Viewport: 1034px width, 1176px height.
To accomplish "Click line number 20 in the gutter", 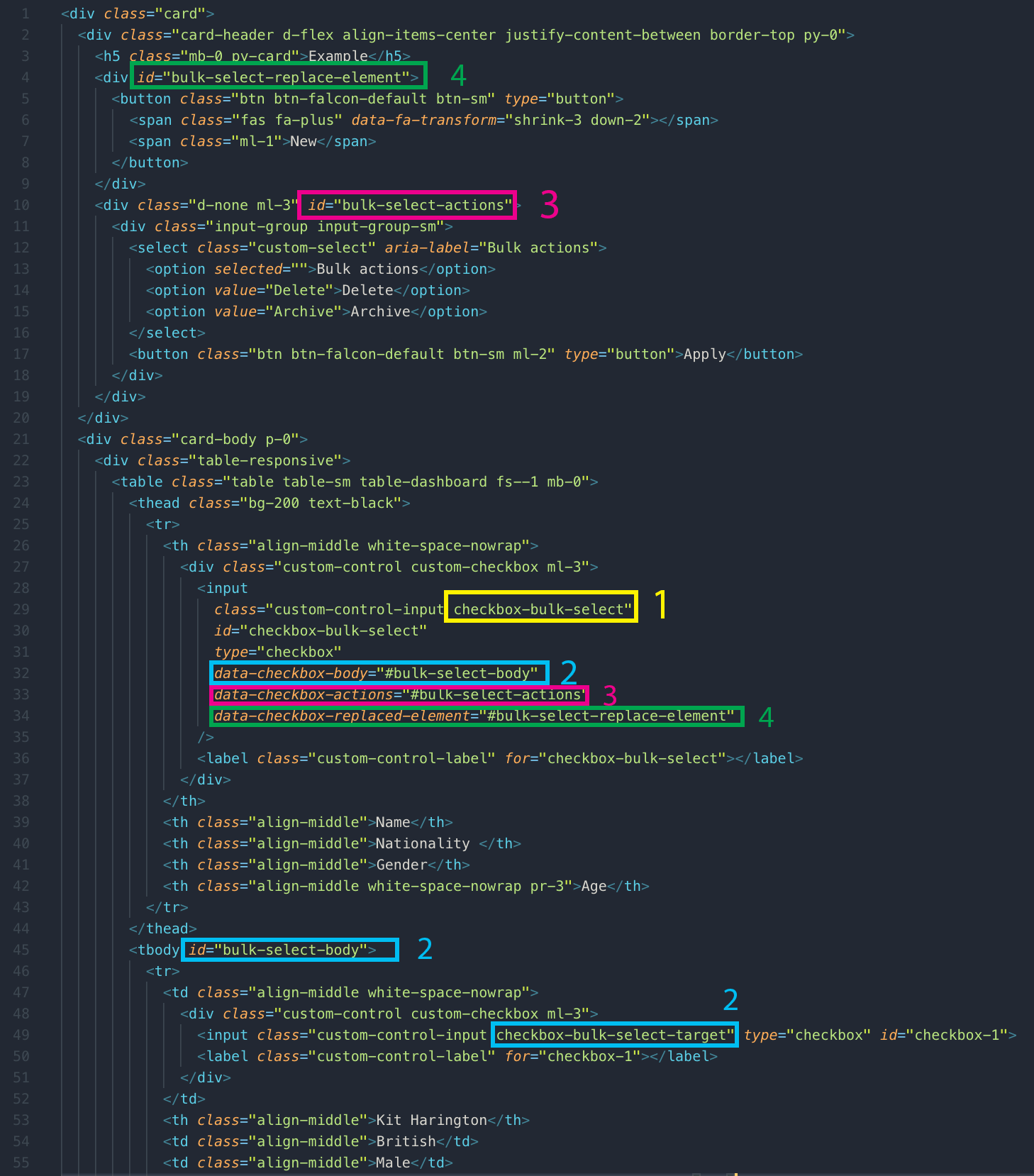I will pyautogui.click(x=21, y=418).
